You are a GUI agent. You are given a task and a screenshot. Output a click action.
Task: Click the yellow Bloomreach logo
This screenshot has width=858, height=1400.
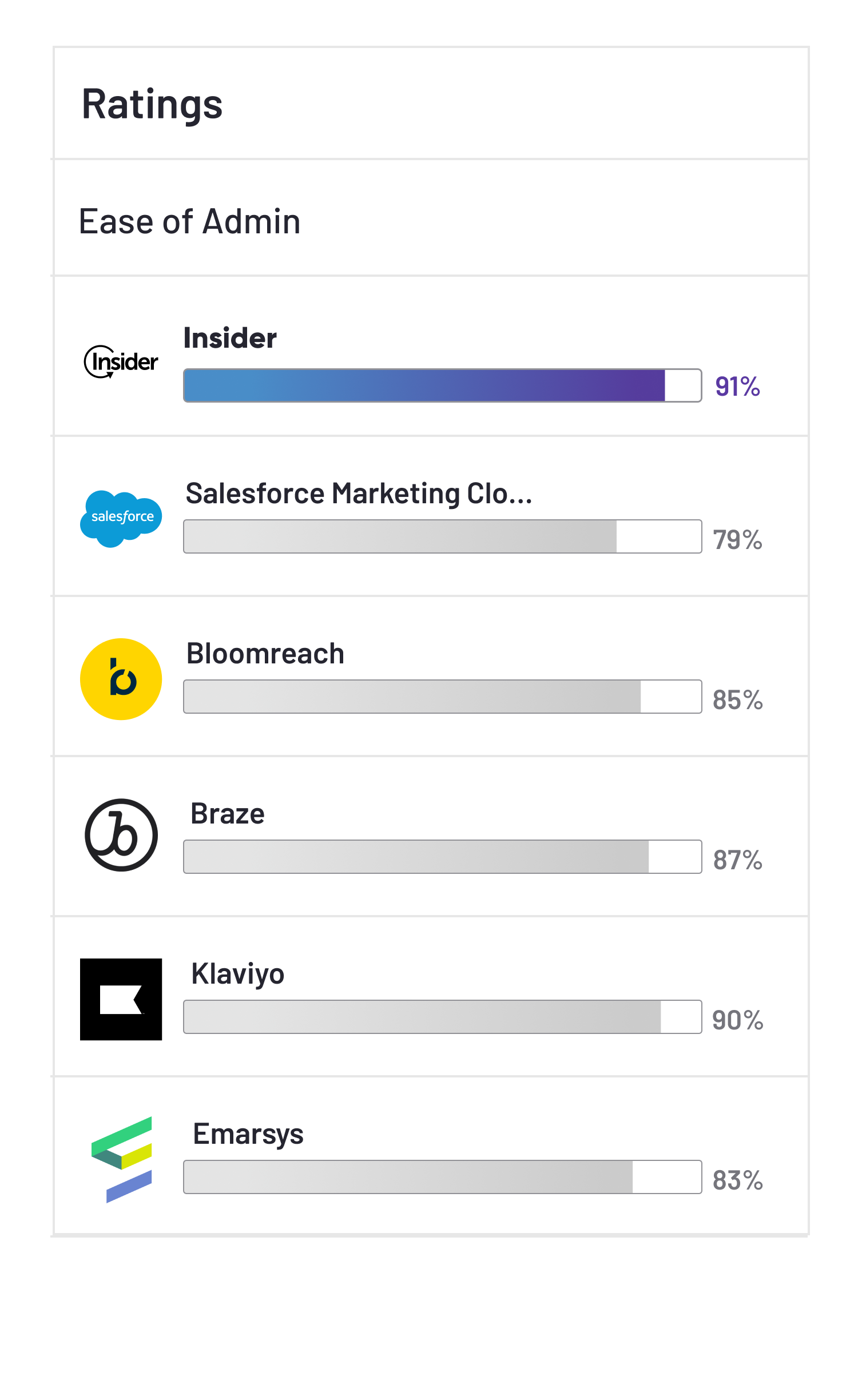(x=121, y=679)
